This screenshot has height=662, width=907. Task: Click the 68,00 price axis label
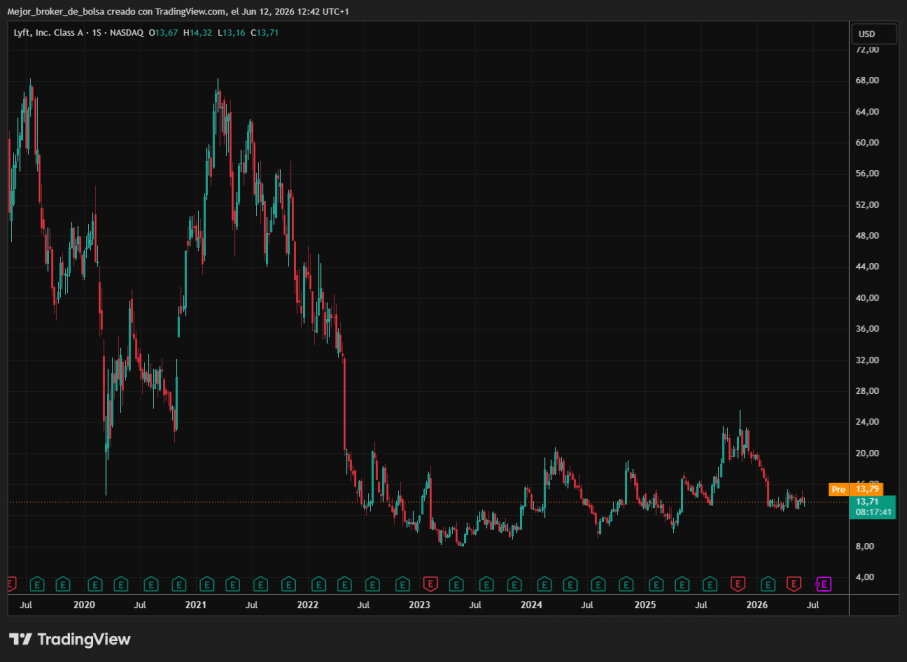(867, 80)
